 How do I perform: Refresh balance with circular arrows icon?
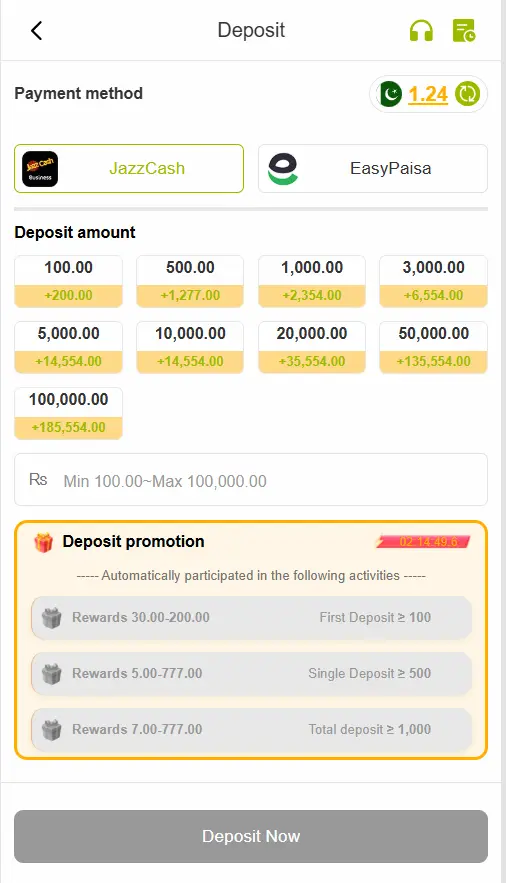pos(467,93)
